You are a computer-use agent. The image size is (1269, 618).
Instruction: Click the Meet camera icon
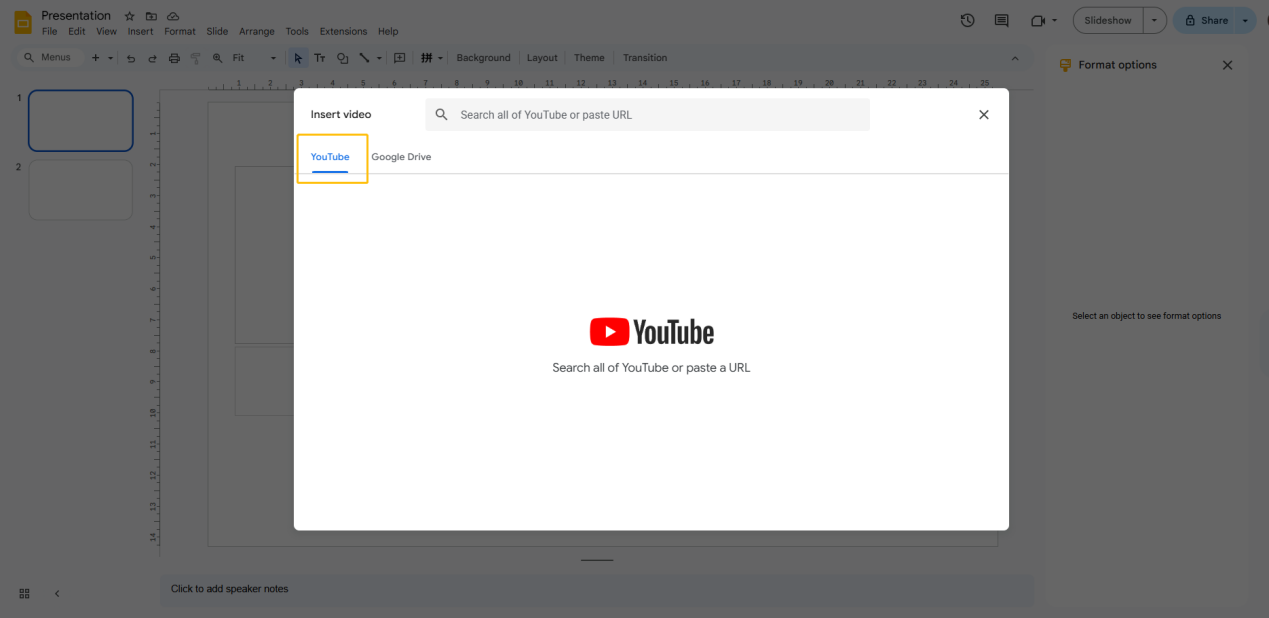point(1036,19)
